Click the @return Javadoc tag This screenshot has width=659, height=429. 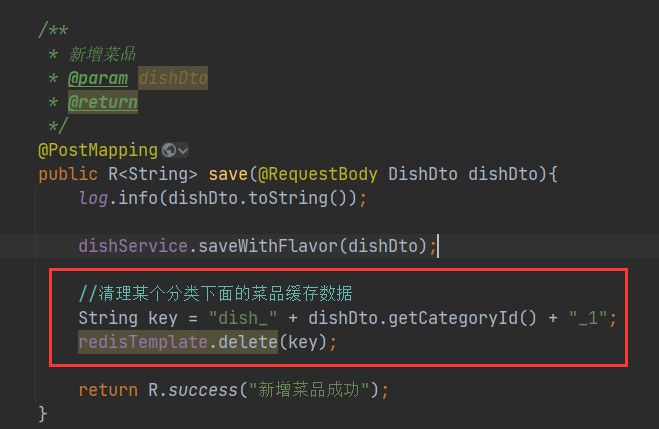tap(103, 102)
